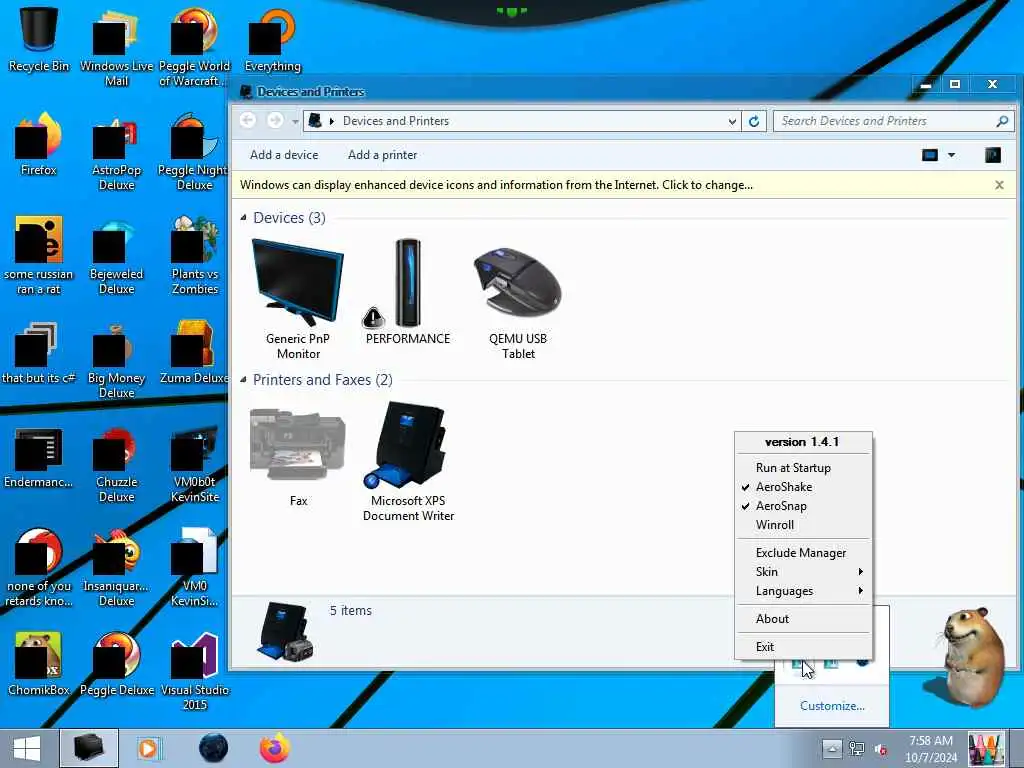Open the Help icon in the command bar
Screen dimensions: 1024x768
993,155
